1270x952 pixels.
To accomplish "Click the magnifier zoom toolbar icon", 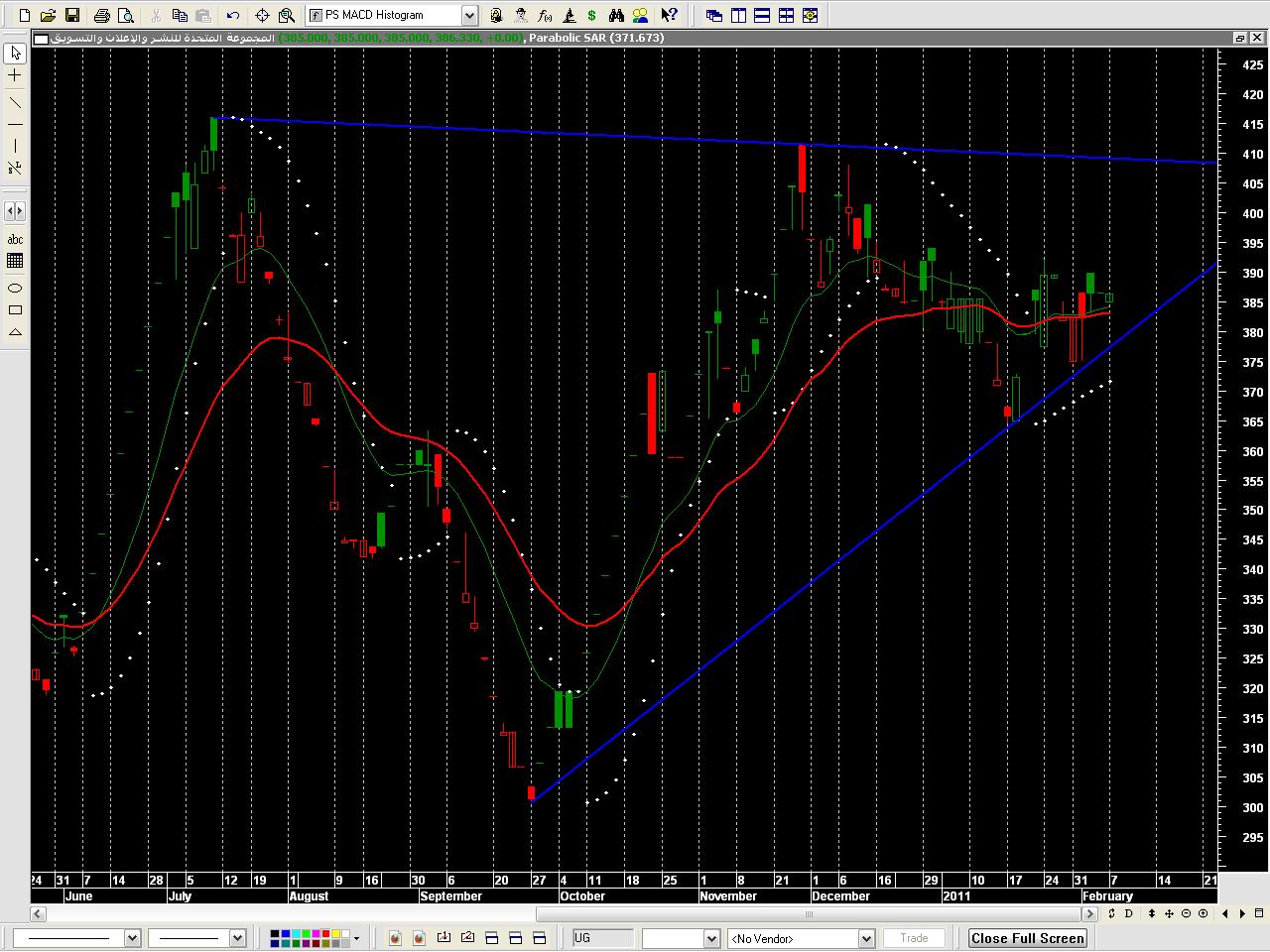I will pyautogui.click(x=287, y=15).
